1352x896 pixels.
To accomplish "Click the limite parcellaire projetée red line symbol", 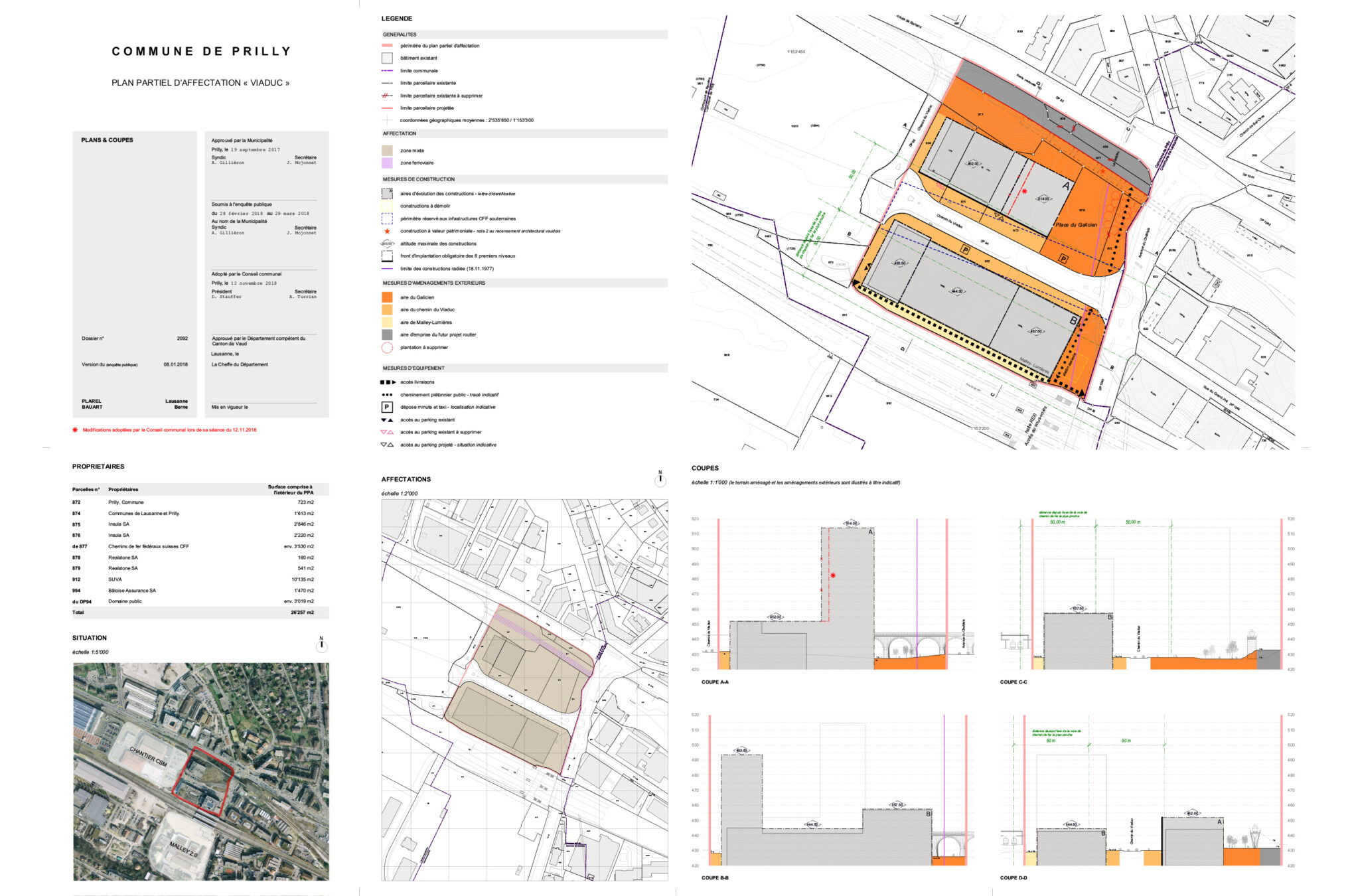I will click(387, 108).
